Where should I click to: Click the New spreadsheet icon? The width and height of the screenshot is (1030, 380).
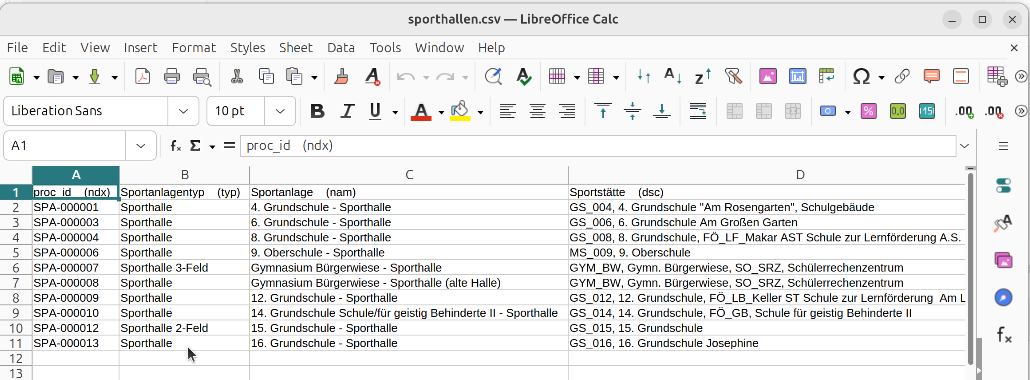(16, 77)
